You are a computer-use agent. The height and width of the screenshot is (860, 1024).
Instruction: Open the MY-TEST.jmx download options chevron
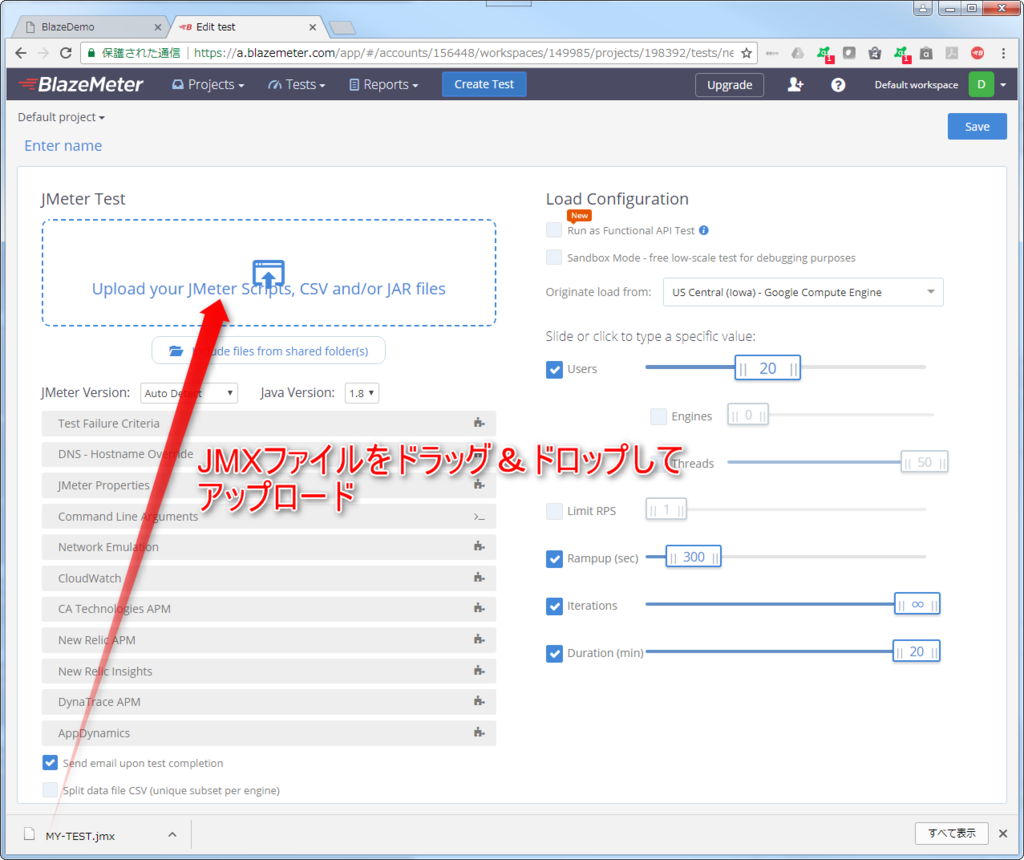click(x=172, y=834)
